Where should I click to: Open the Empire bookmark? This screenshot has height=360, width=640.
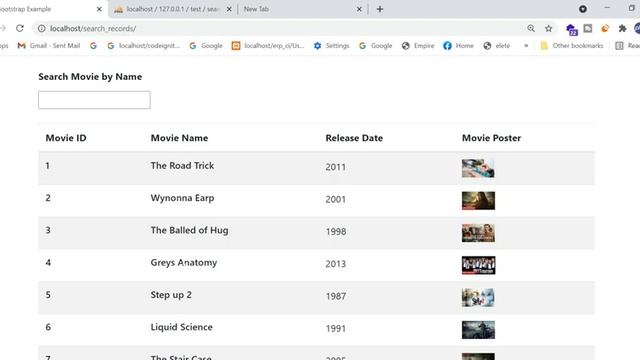[418, 46]
